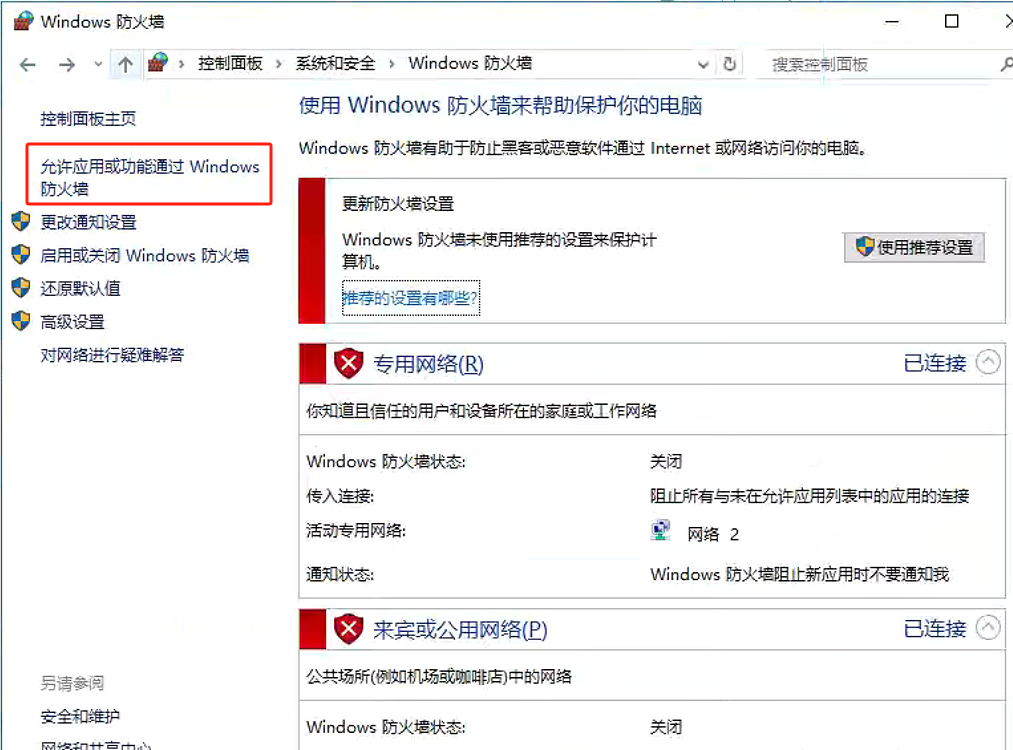
Task: Click red shield icon of 专用网络
Action: (x=349, y=364)
